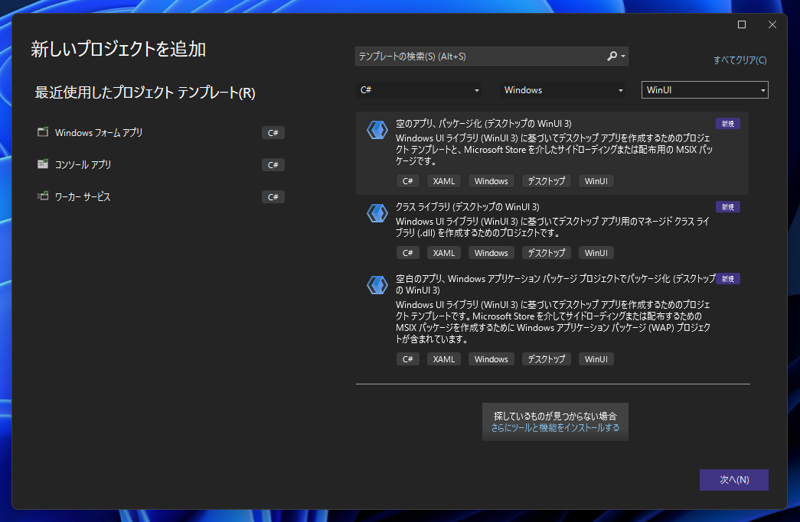Click C# tag beside Windows フォーム アプリ
The width and height of the screenshot is (800, 522).
(273, 133)
